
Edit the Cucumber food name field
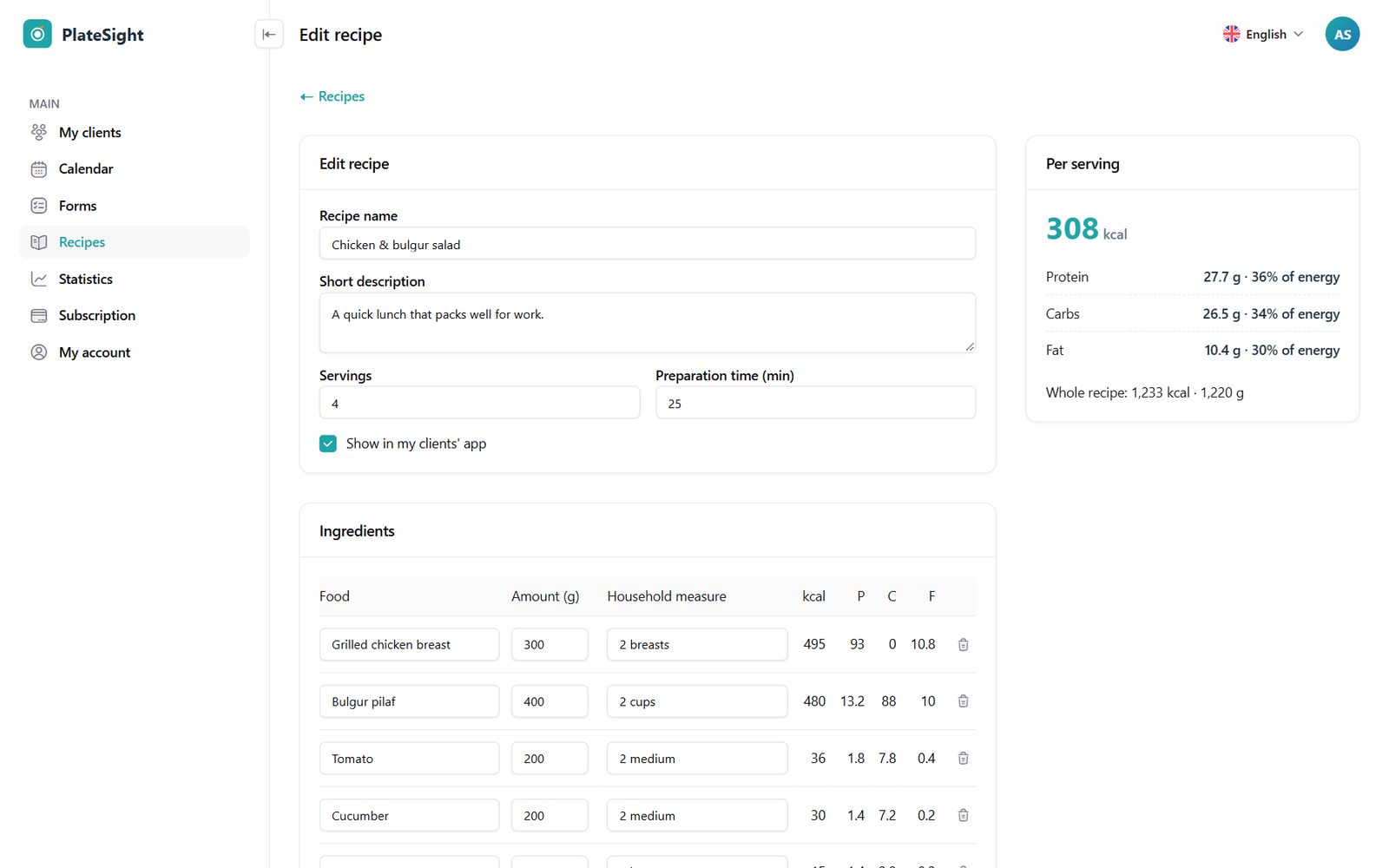tap(409, 815)
